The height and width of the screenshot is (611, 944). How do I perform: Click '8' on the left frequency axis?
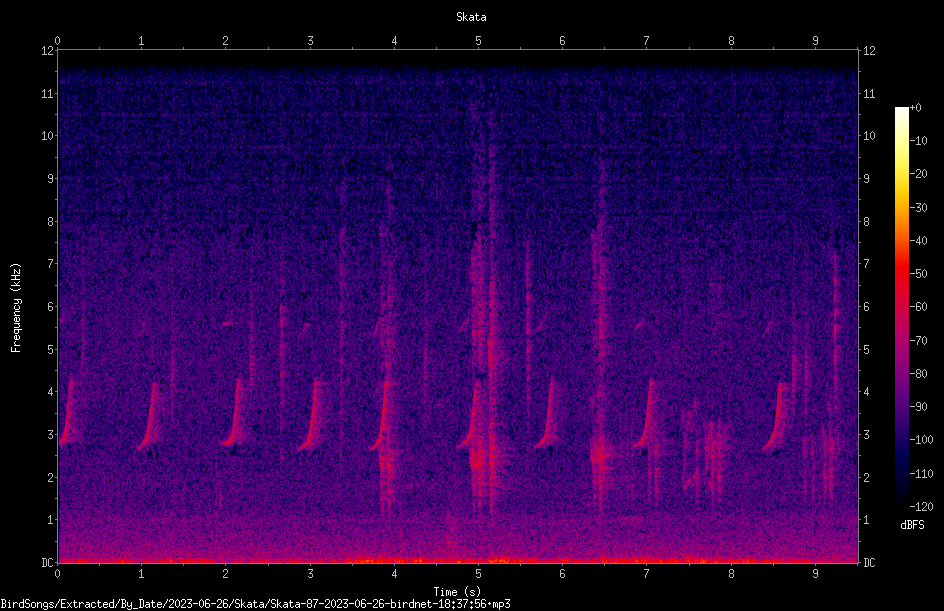50,222
